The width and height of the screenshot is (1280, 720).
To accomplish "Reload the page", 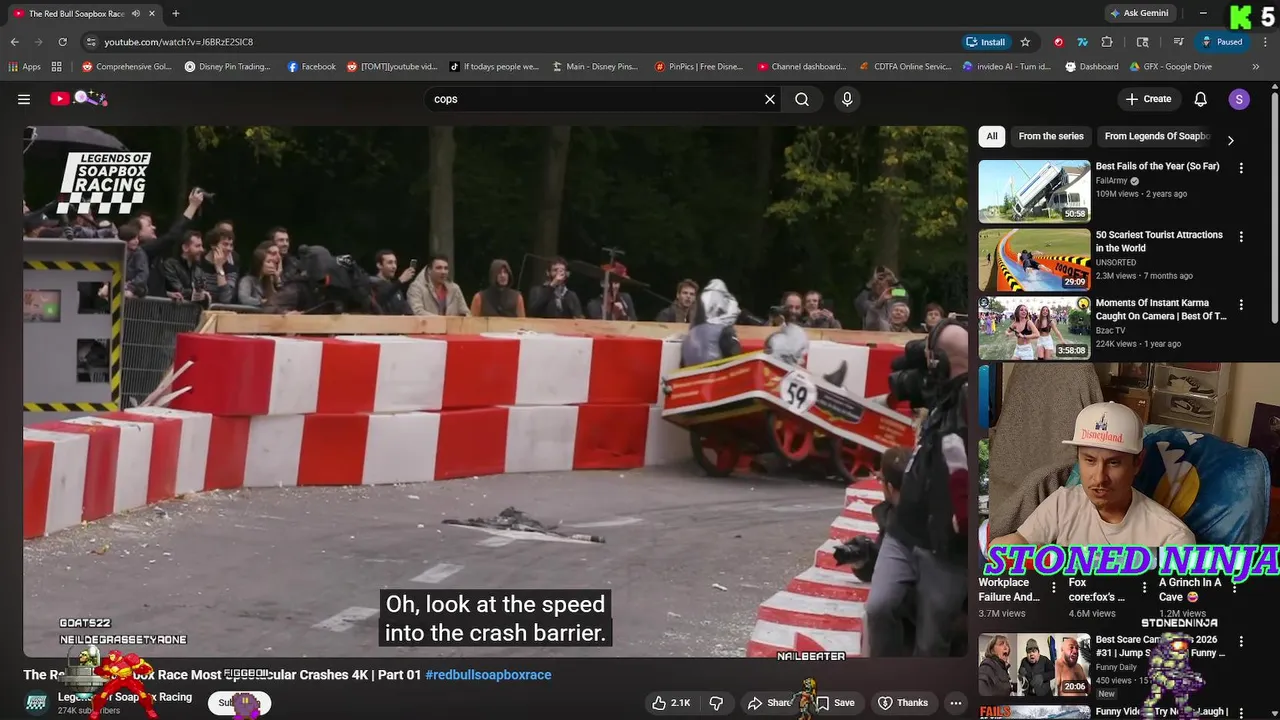I will 62,42.
